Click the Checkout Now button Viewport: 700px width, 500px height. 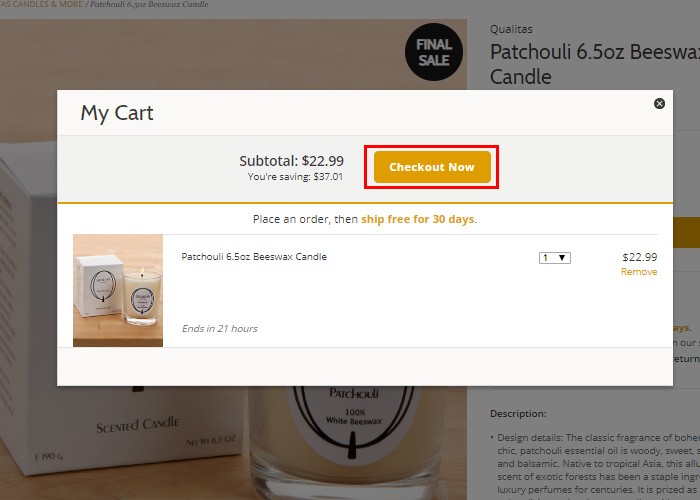coord(432,167)
